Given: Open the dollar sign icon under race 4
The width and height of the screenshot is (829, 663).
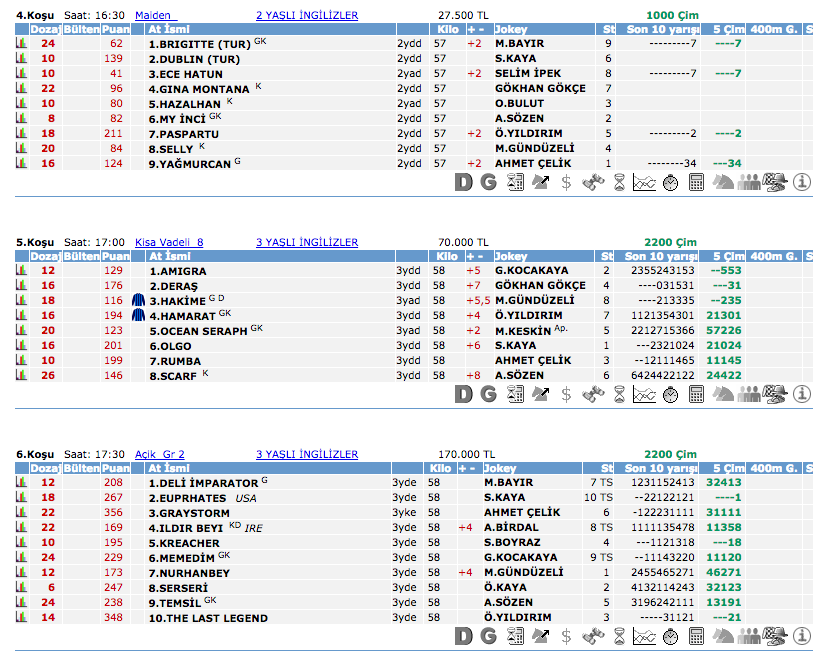Looking at the screenshot, I should (x=566, y=182).
